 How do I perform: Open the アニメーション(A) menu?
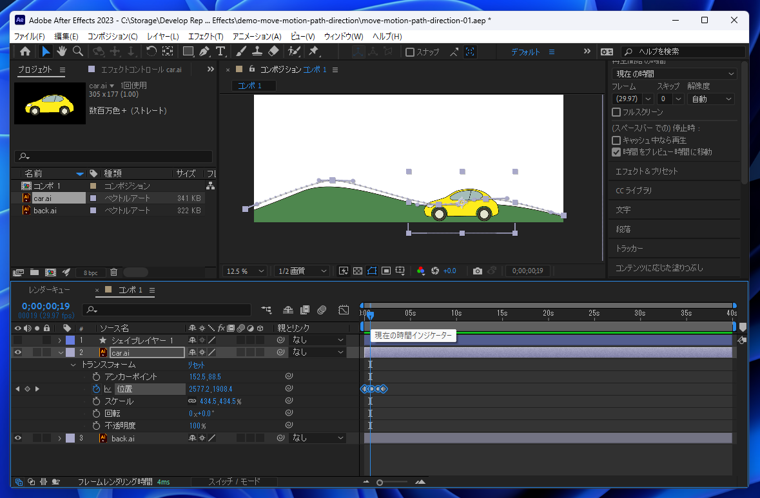[257, 36]
